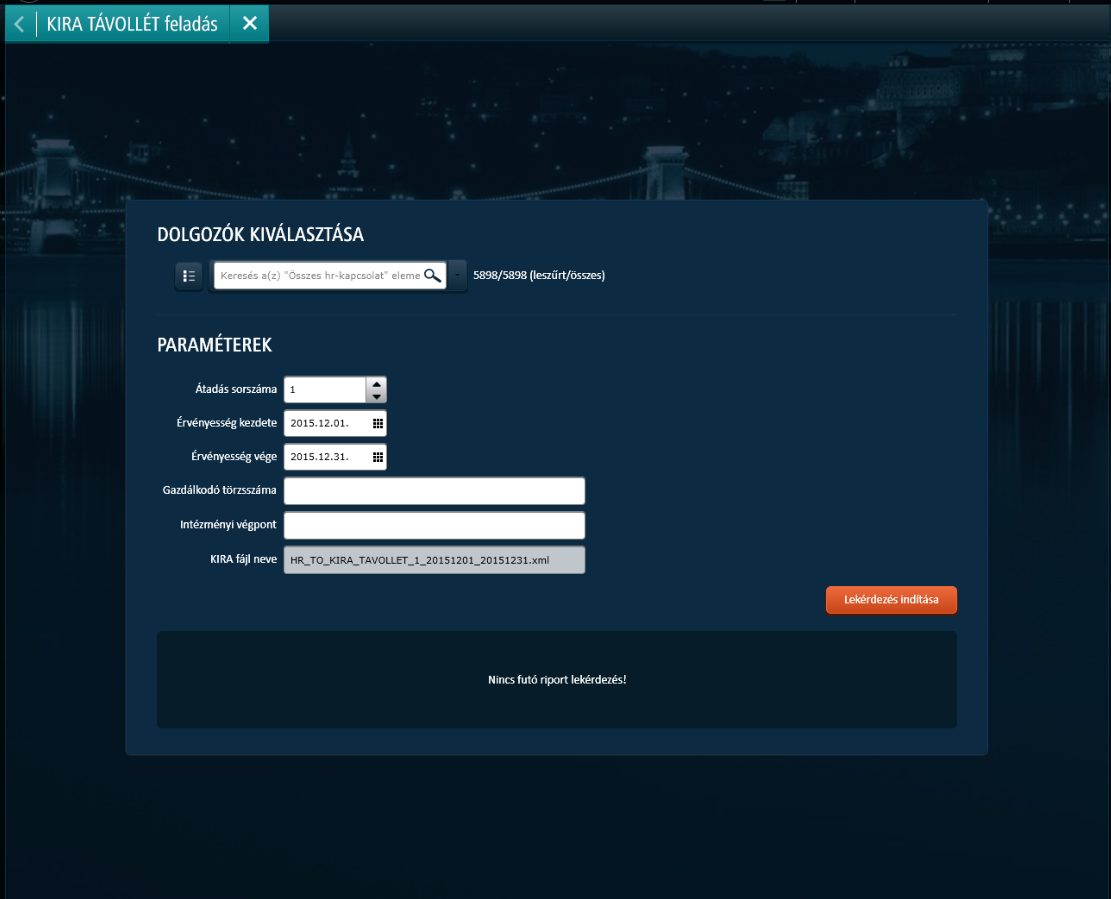Focus the Gazdálkodó törzsszáma input
1111x899 pixels.
(x=434, y=490)
